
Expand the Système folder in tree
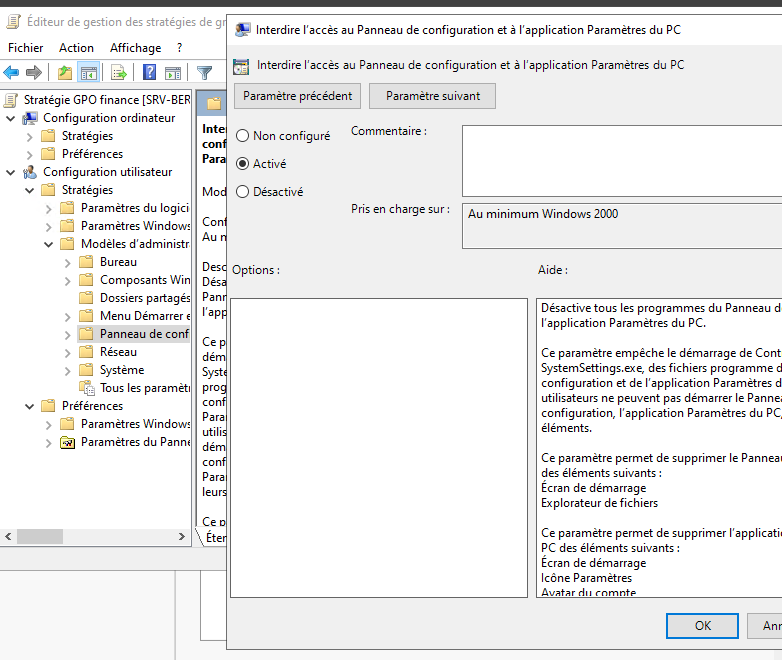[67, 370]
